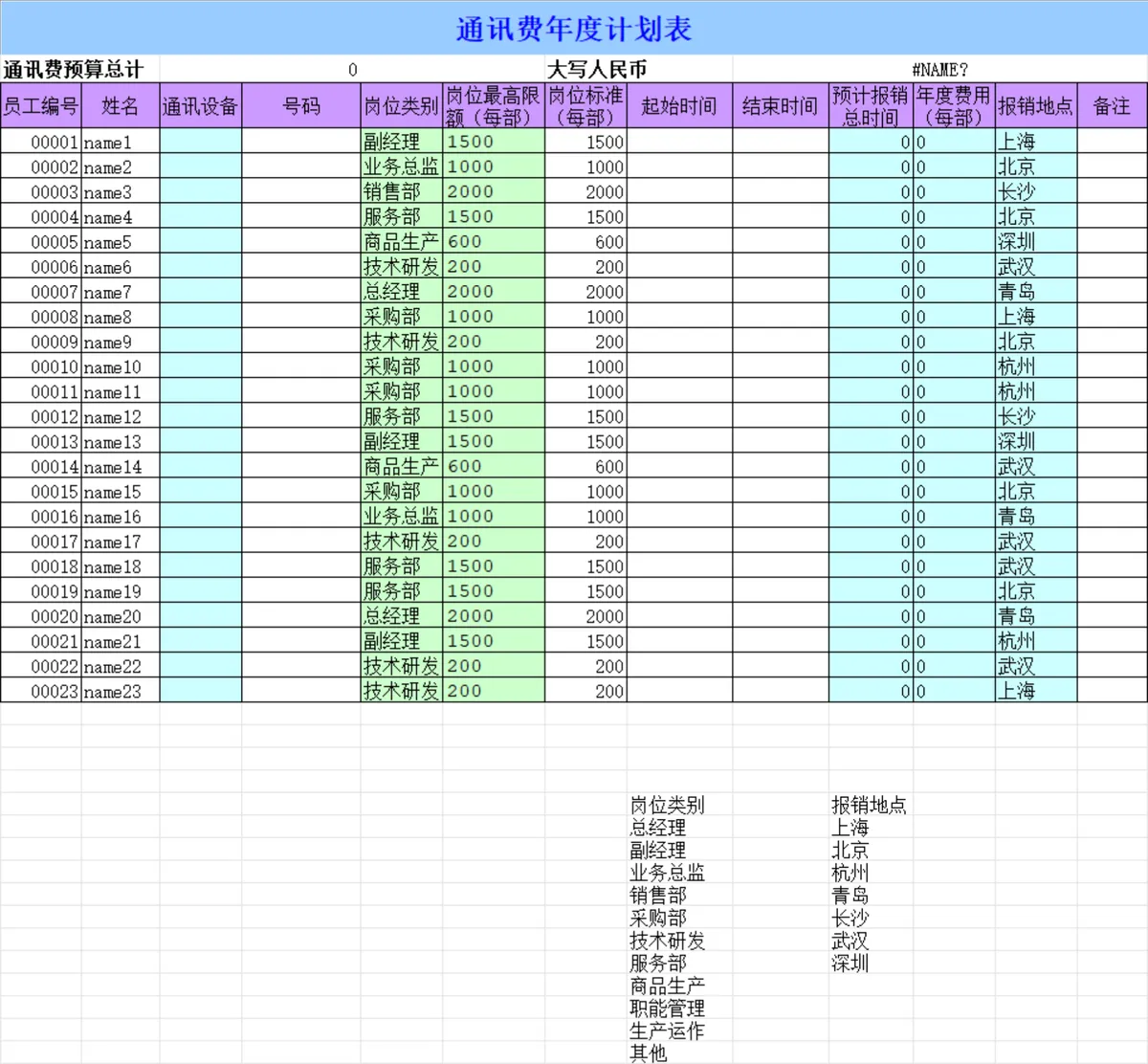Click 杭州 in the name11 row
Image resolution: width=1148 pixels, height=1064 pixels.
point(1036,391)
